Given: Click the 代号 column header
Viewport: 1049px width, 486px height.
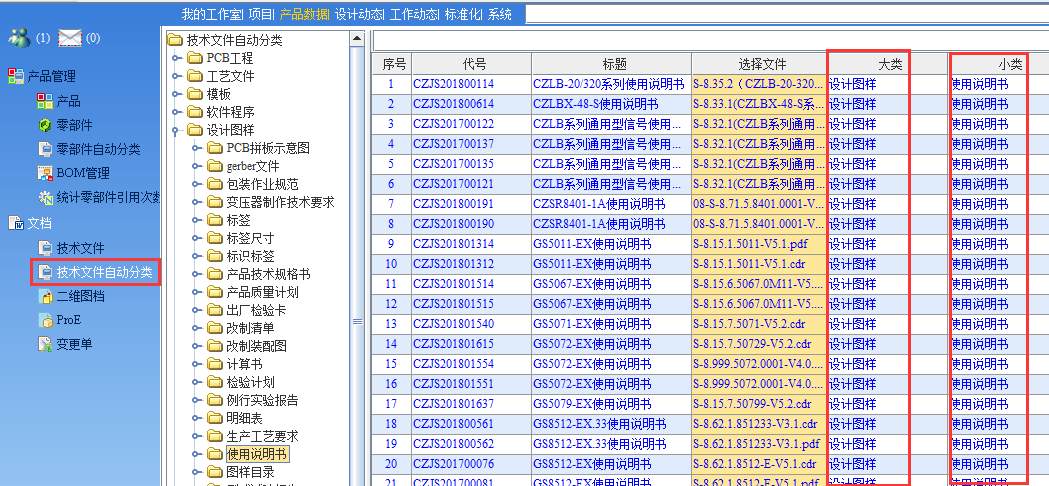Looking at the screenshot, I should [471, 64].
